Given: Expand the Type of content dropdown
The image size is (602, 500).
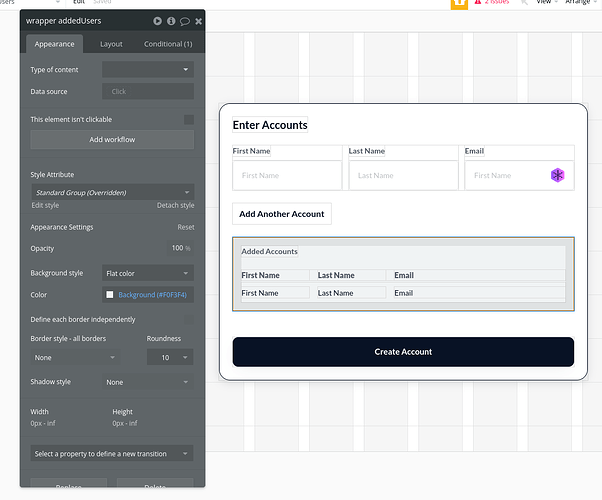Looking at the screenshot, I should (x=148, y=70).
